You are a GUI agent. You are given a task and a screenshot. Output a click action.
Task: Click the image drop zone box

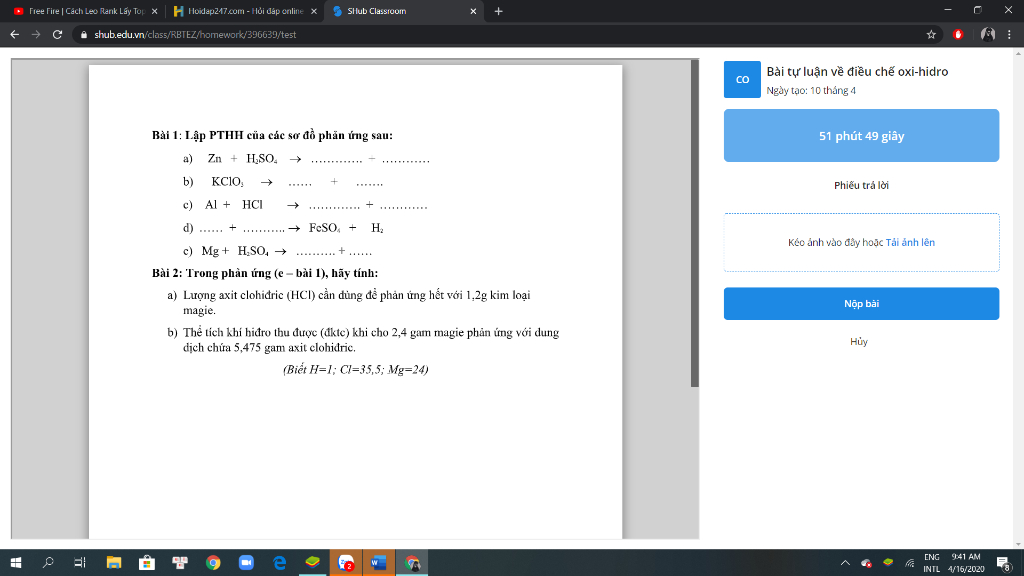[x=861, y=242]
